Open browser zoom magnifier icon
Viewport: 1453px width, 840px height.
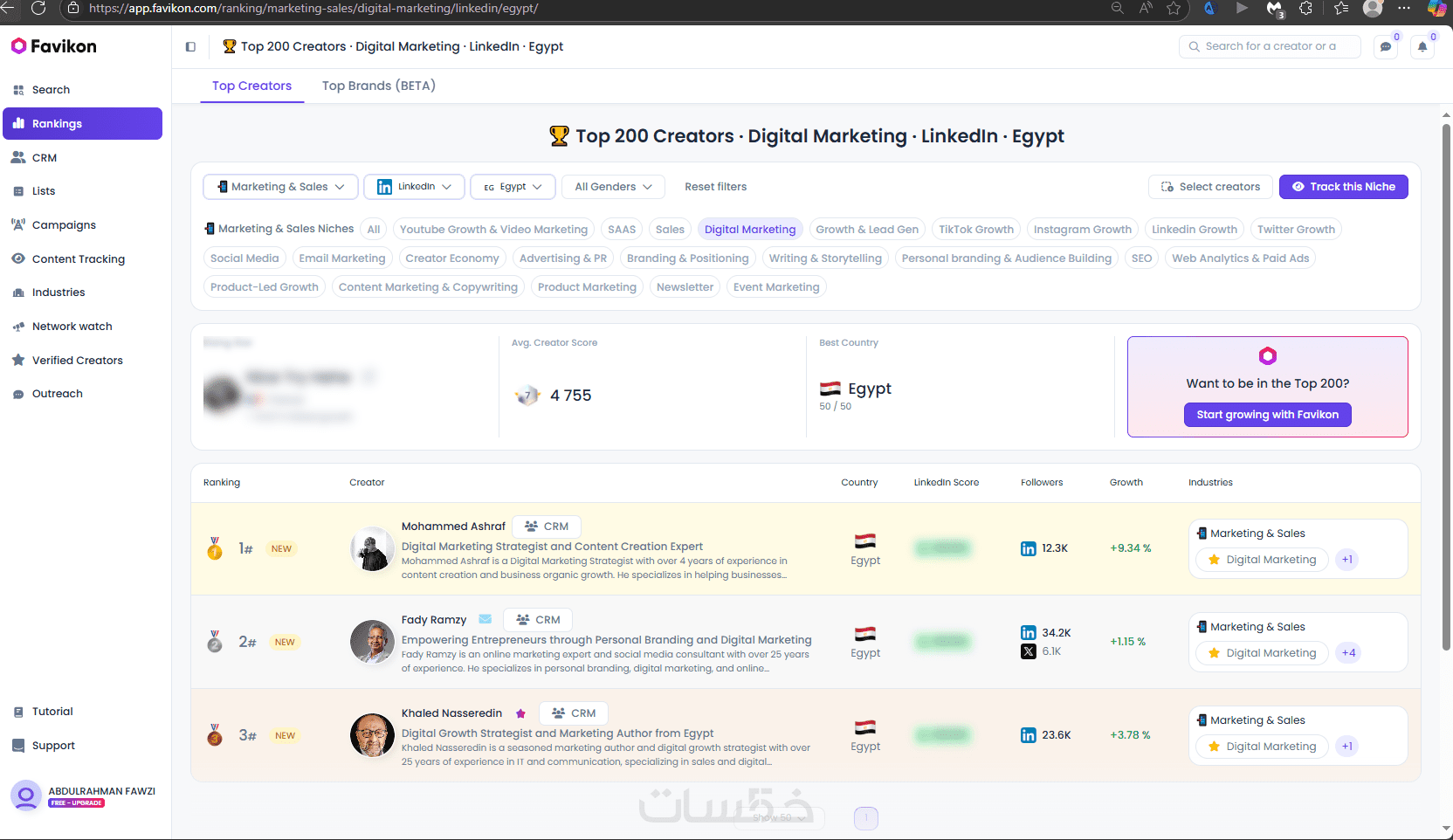click(1117, 8)
